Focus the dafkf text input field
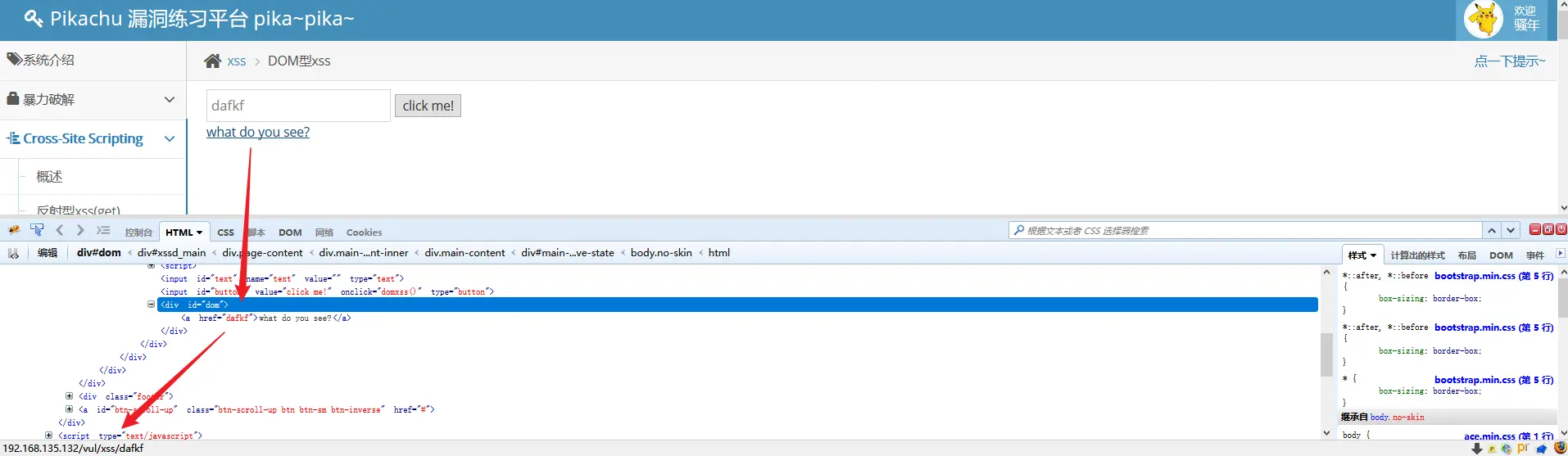The width and height of the screenshot is (1568, 456). (x=298, y=106)
